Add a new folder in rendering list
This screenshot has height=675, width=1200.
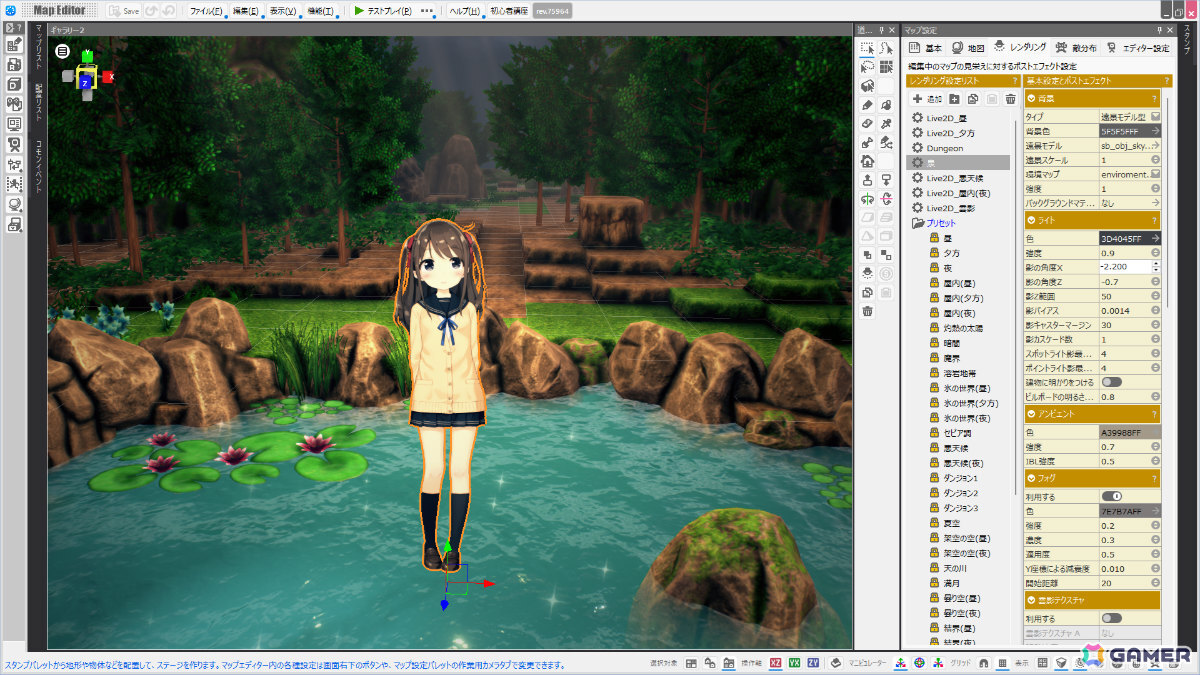[954, 99]
